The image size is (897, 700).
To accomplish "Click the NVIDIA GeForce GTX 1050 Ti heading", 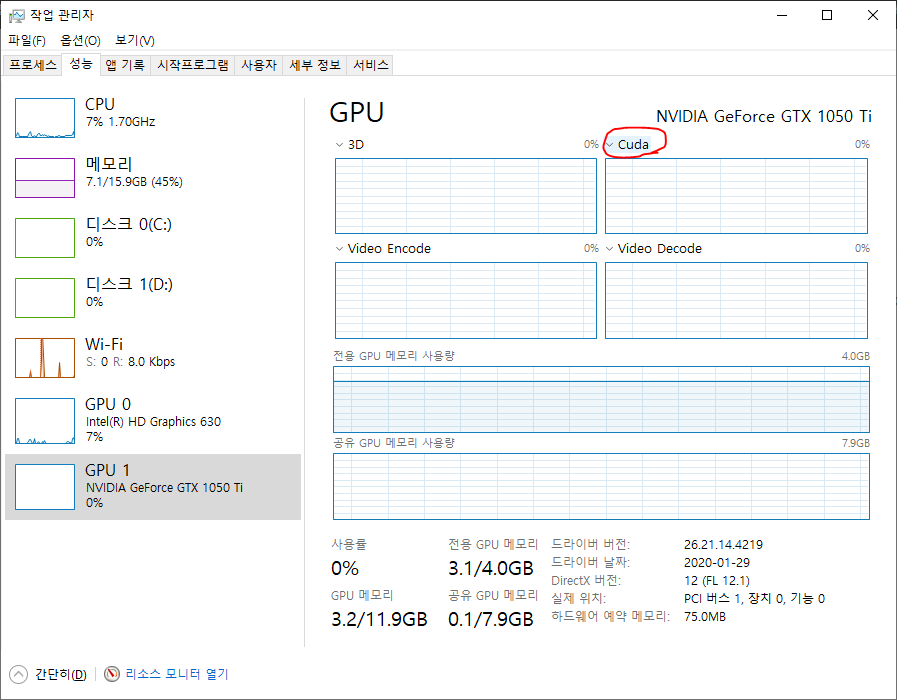I will point(764,117).
